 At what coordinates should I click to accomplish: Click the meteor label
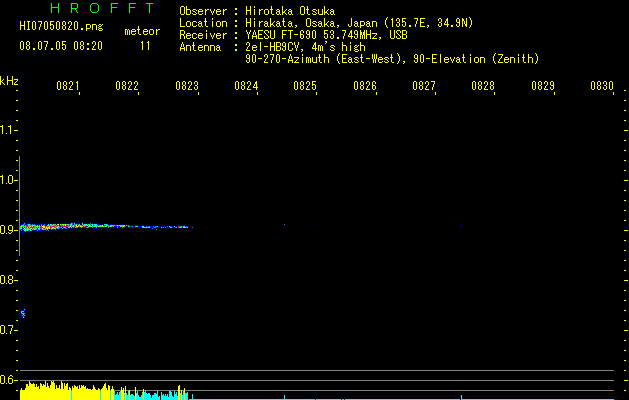(142, 31)
